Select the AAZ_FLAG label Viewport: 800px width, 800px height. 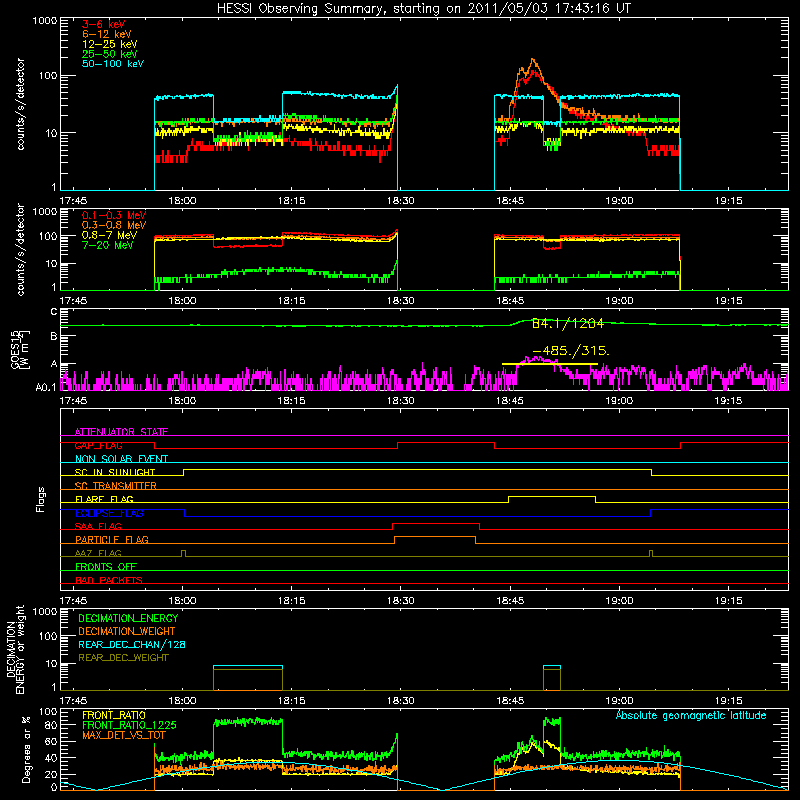point(98,553)
